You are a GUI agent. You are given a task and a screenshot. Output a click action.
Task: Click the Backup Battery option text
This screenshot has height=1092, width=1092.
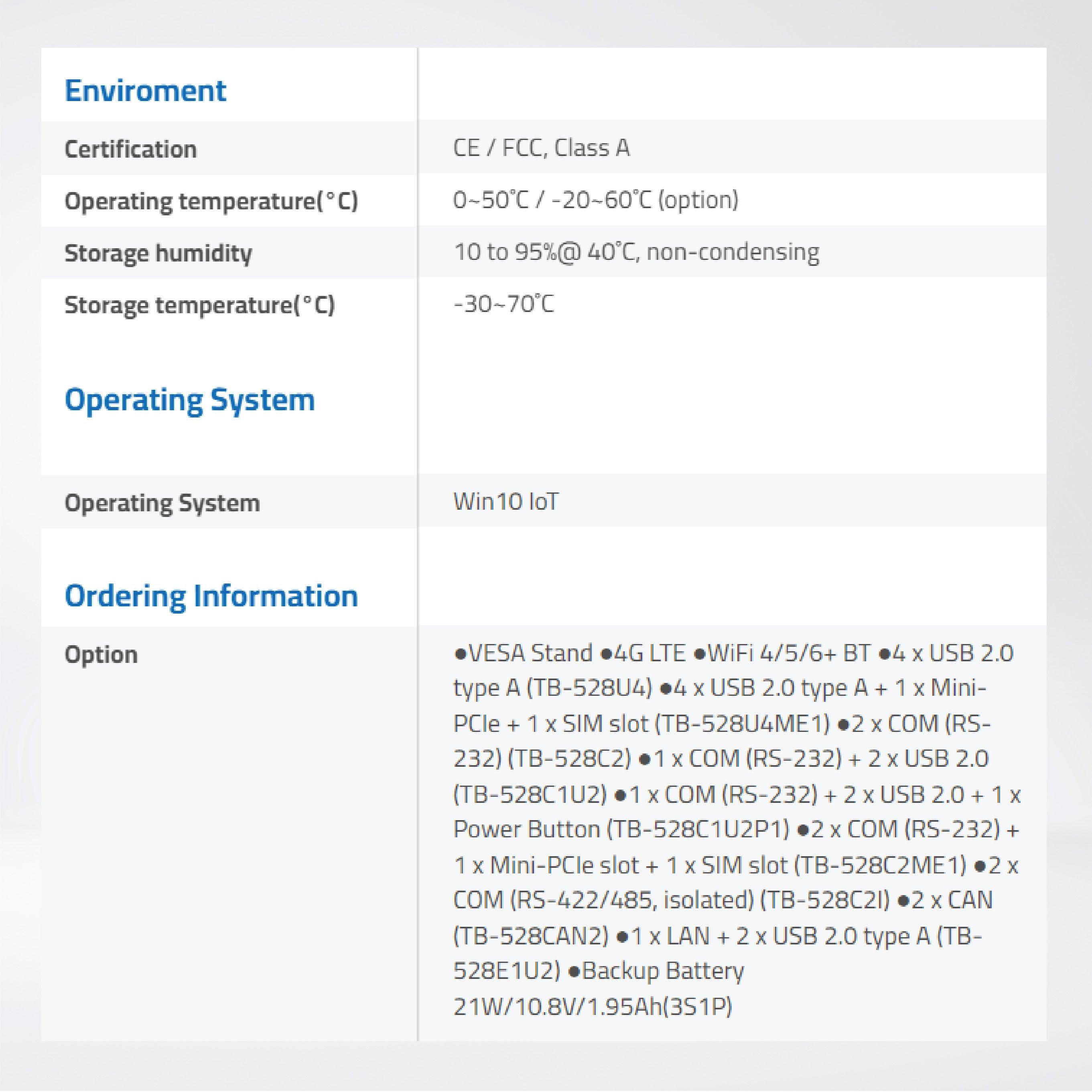(x=663, y=971)
